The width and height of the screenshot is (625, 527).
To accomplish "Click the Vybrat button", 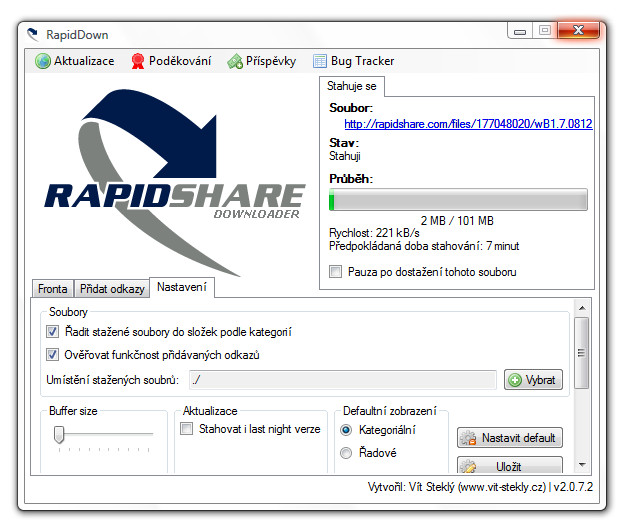I will pos(533,380).
